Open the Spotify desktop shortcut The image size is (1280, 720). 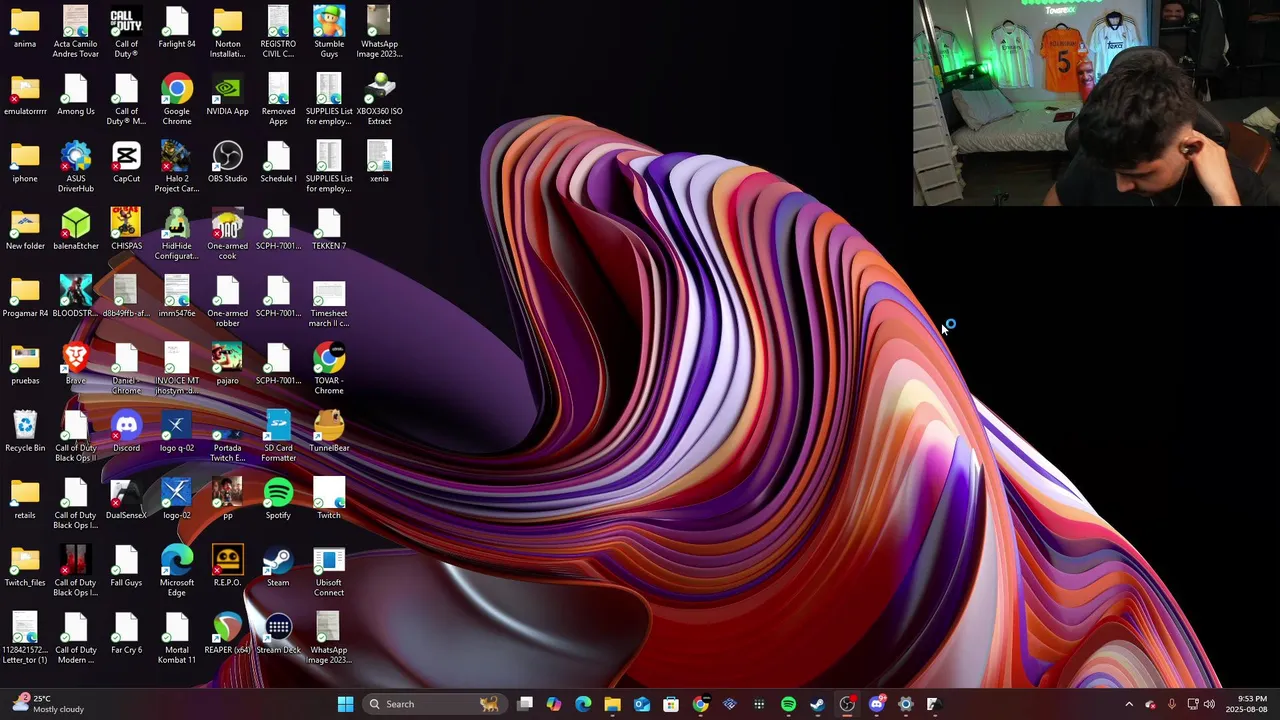pos(278,499)
